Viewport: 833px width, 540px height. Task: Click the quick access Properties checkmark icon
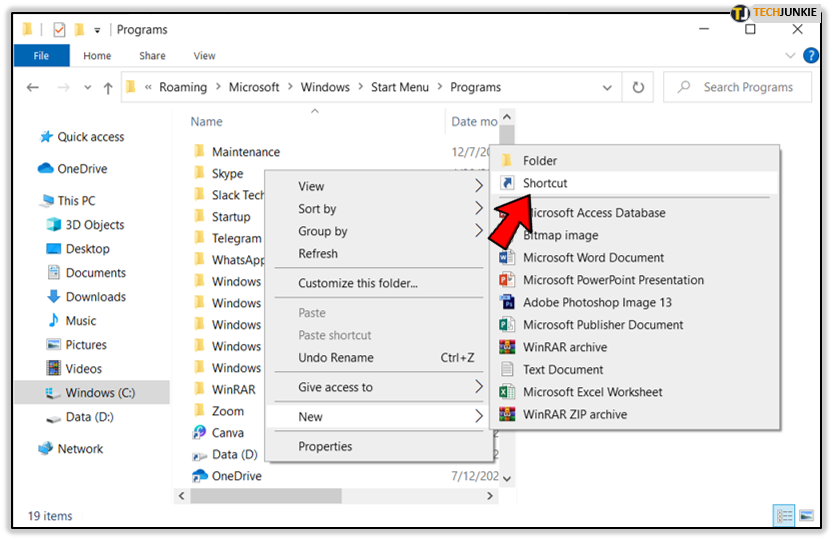[x=60, y=30]
